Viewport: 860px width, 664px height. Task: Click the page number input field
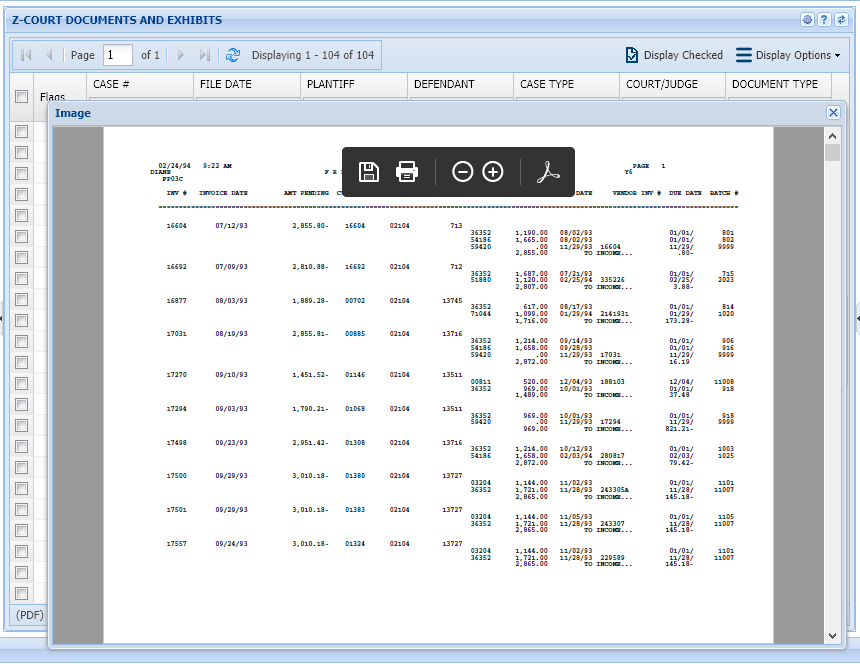pyautogui.click(x=117, y=55)
